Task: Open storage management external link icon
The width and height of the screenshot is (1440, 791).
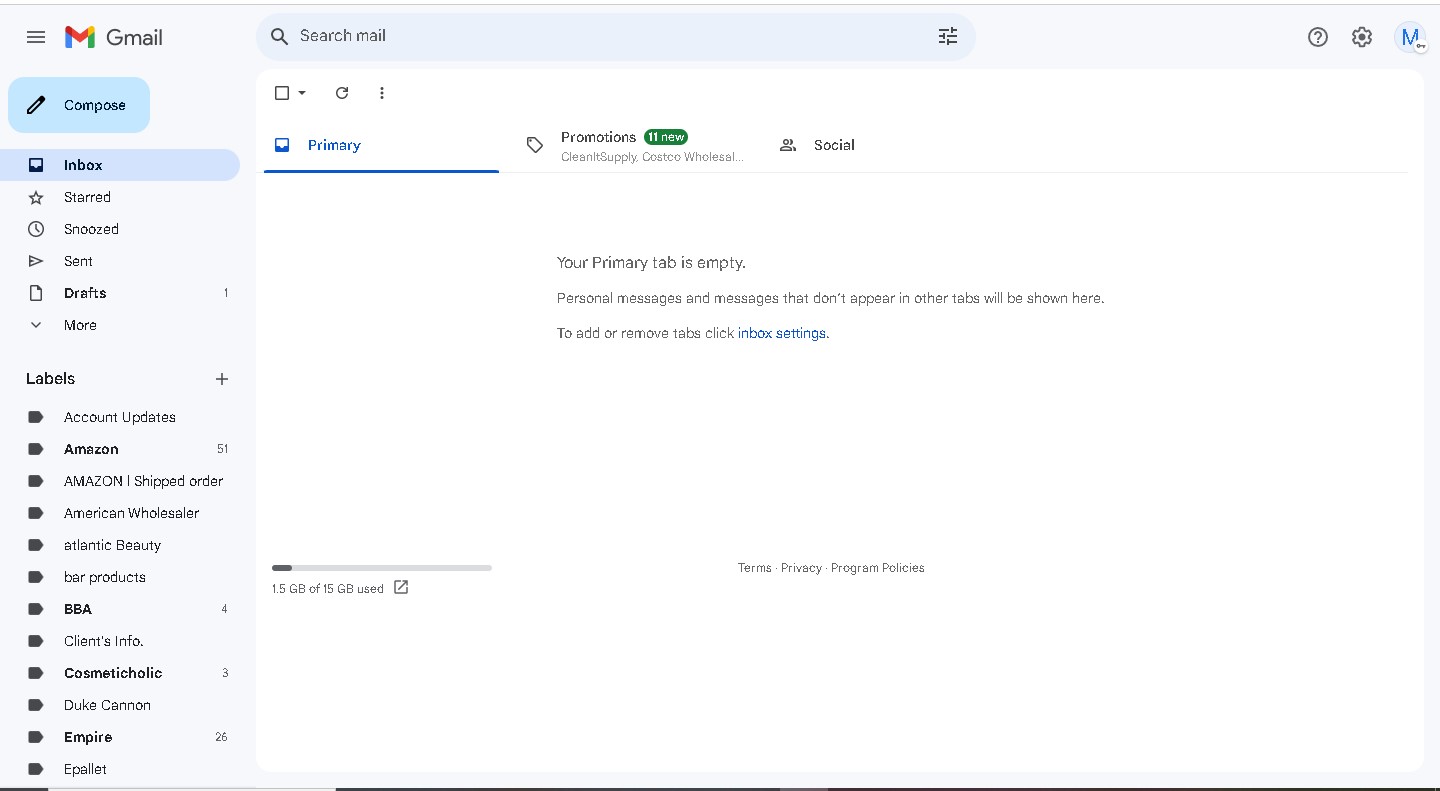Action: [401, 587]
